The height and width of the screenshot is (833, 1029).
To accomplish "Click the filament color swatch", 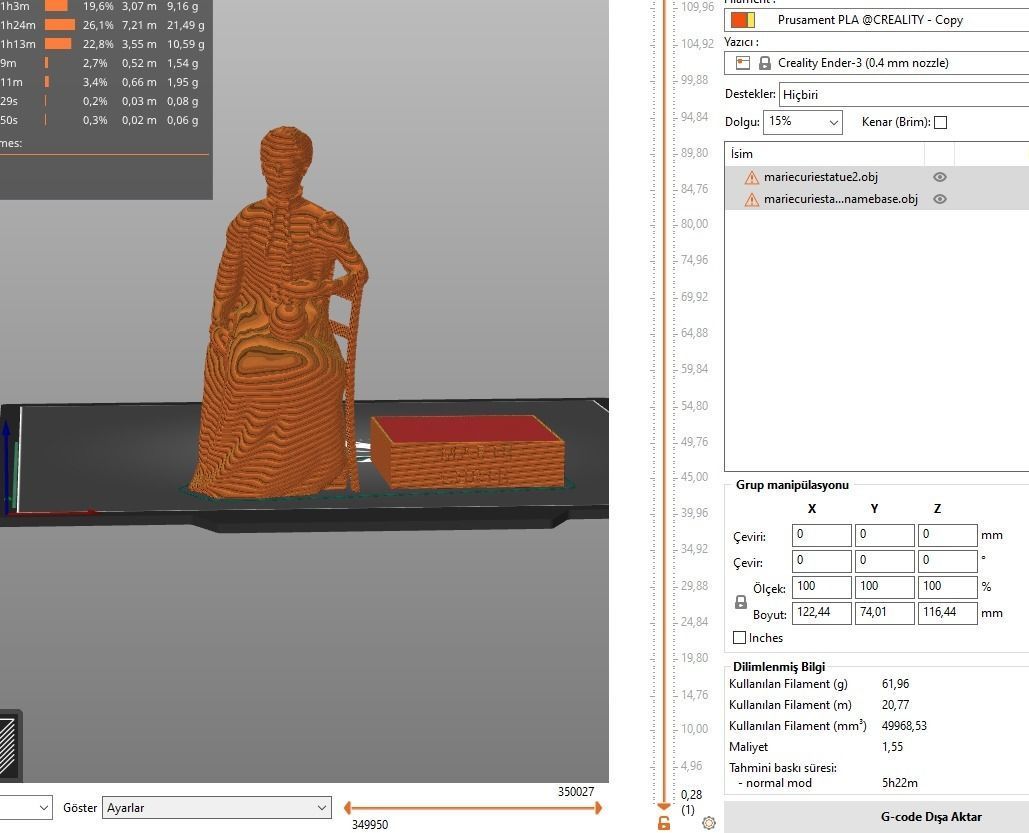I will coord(743,20).
